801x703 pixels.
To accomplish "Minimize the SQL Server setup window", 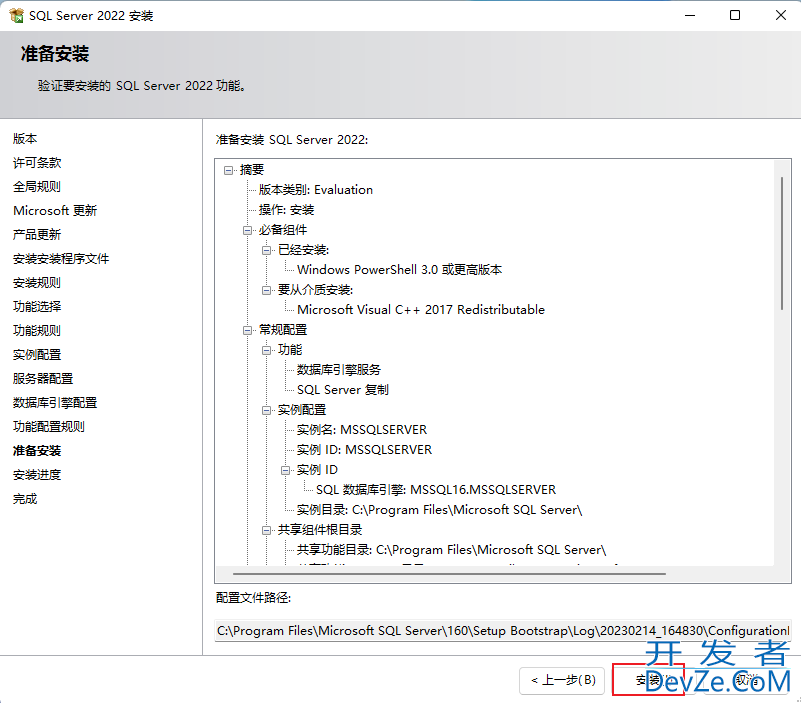I will 690,15.
